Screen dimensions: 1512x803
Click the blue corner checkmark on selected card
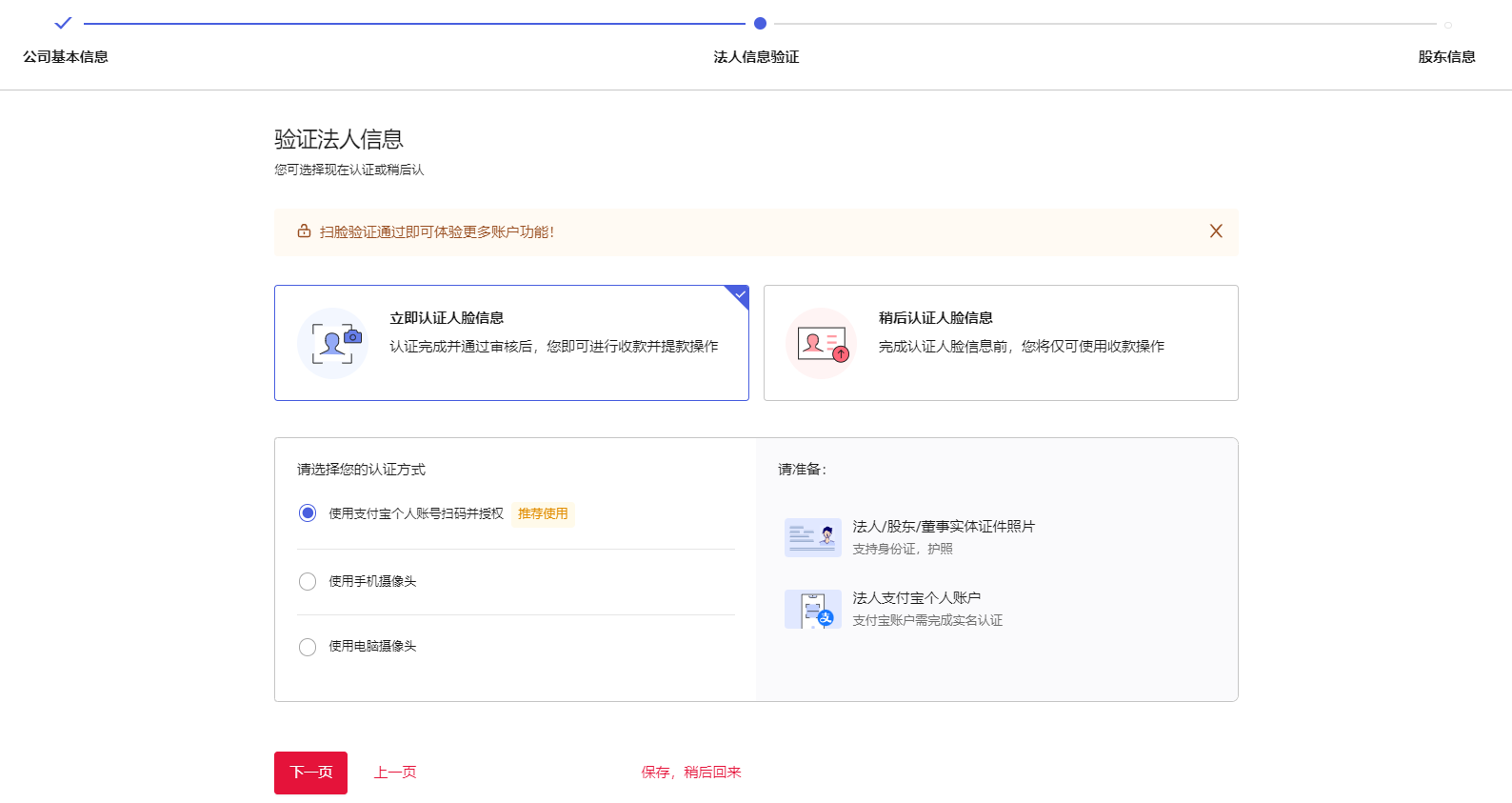740,295
